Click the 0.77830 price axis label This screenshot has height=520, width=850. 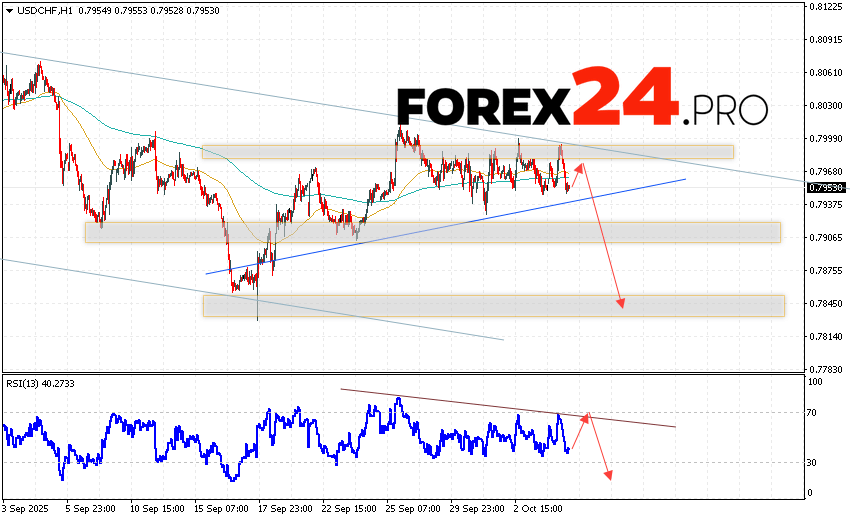pyautogui.click(x=826, y=369)
